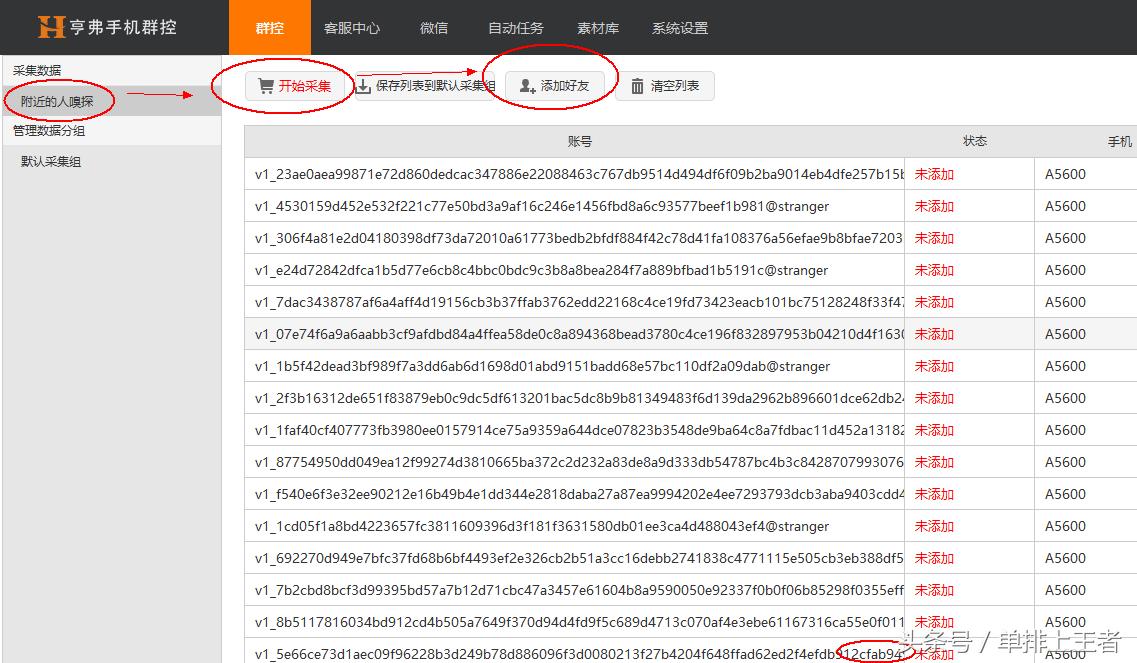
Task: Click A5600 phone cell in v1_07e74f6a row
Action: coord(1065,334)
